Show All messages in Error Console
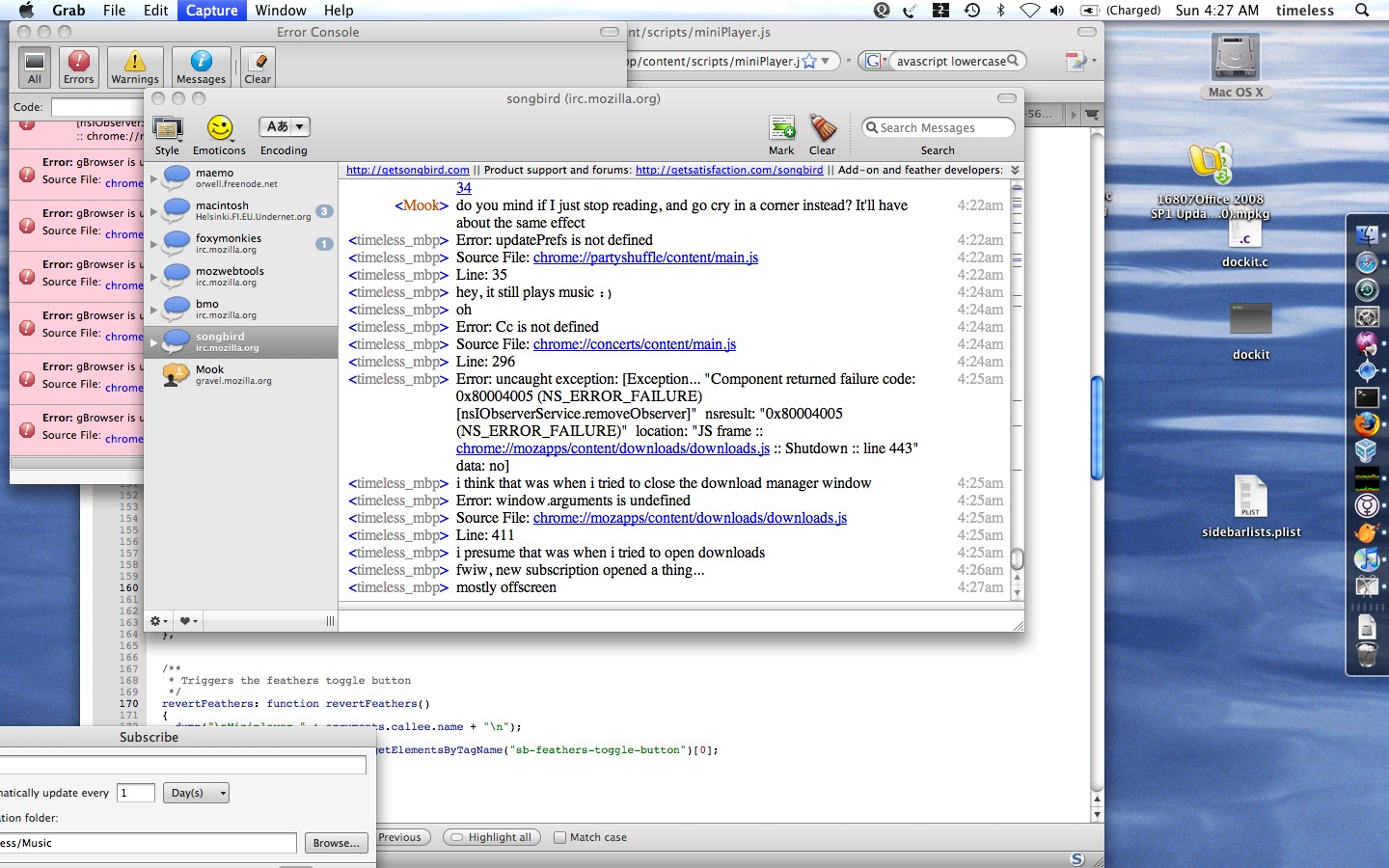 point(35,68)
